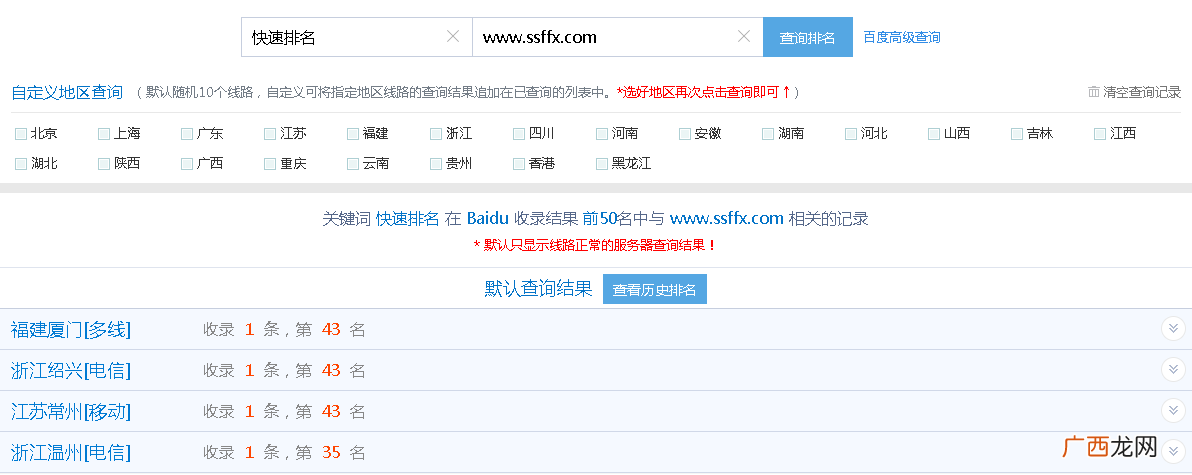Check the 浙江 region checkbox
Screen dimensions: 1192x475
coord(436,135)
